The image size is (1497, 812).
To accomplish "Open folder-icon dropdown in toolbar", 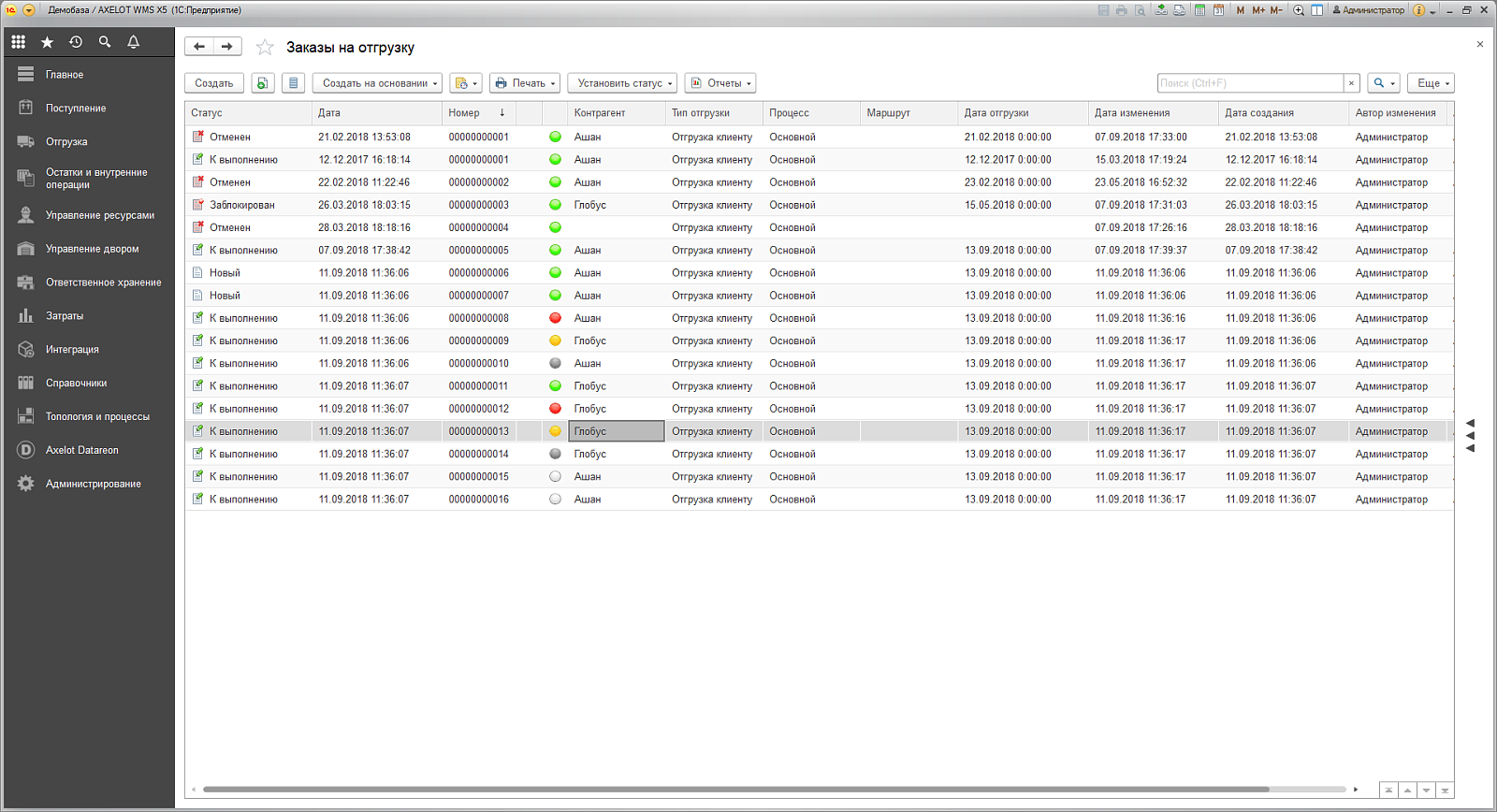I will 466,83.
